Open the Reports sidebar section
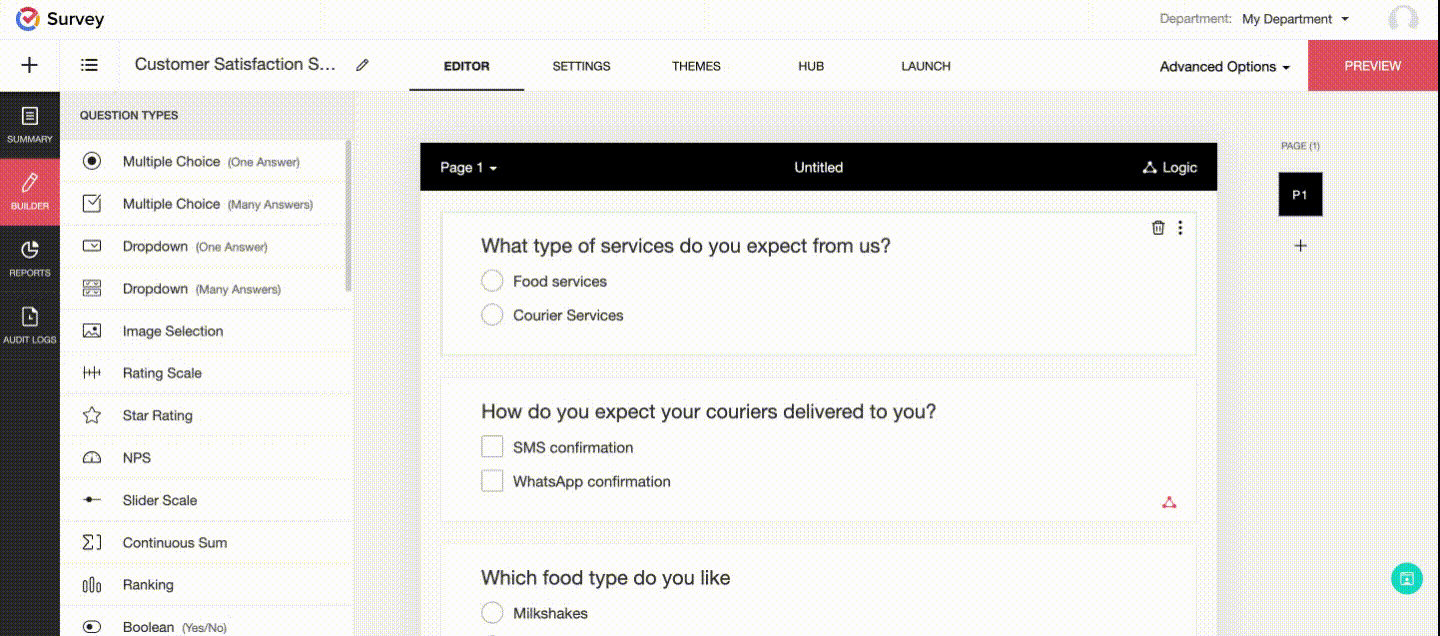The width and height of the screenshot is (1440, 636). click(30, 257)
